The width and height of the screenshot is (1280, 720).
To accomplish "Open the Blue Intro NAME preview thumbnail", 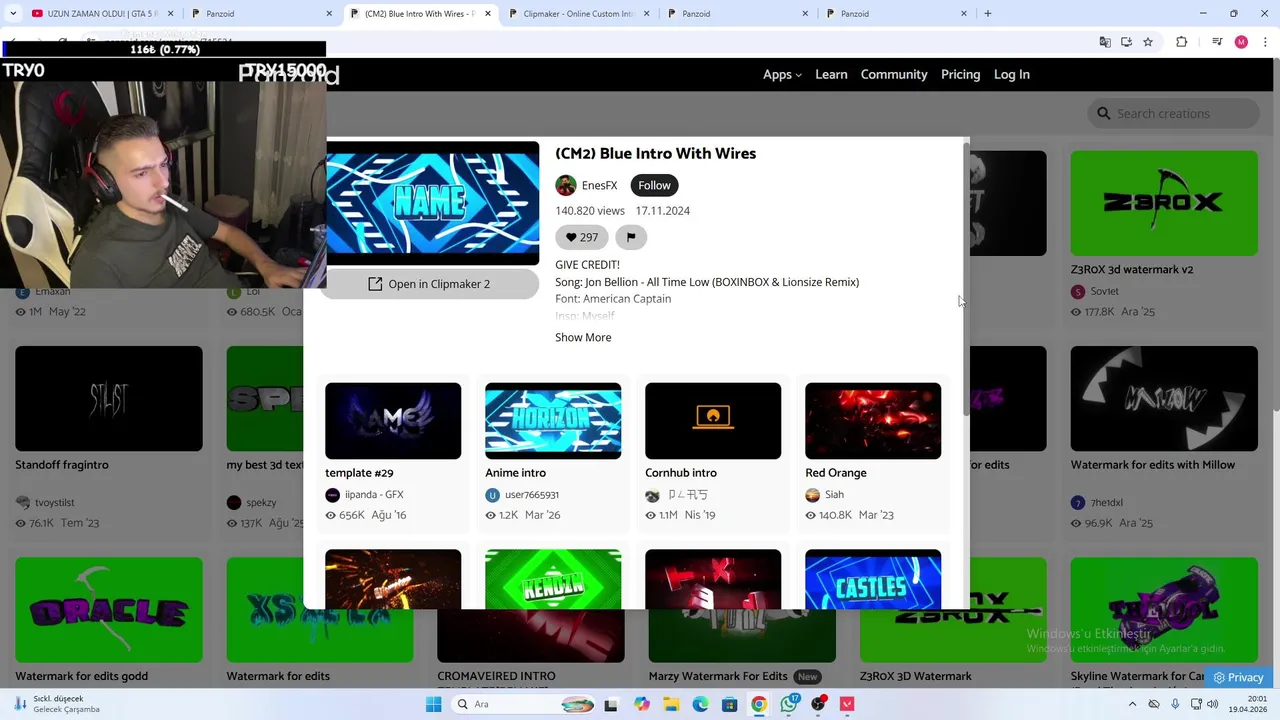I will pyautogui.click(x=432, y=204).
